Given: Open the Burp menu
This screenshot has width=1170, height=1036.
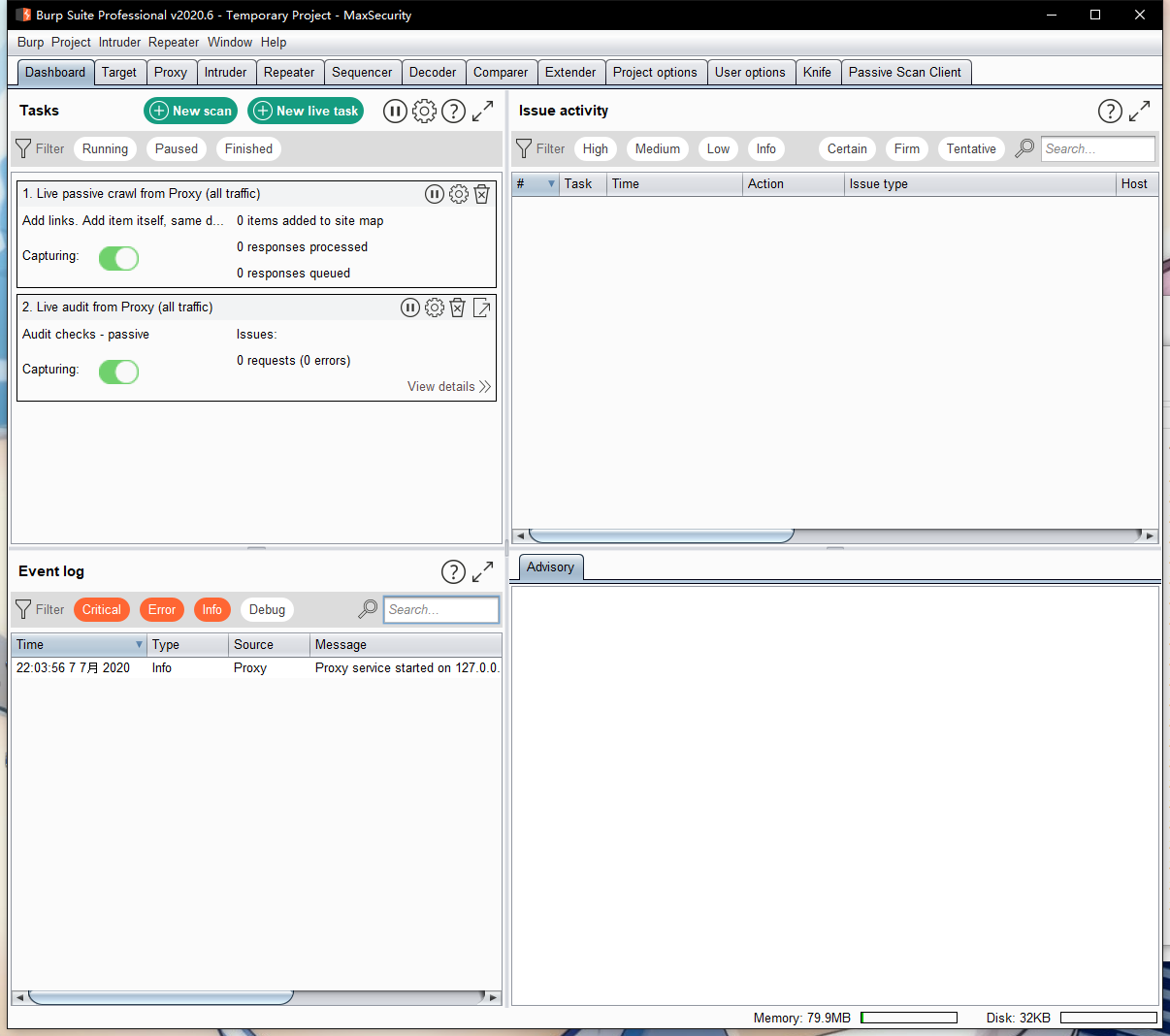Looking at the screenshot, I should point(30,42).
